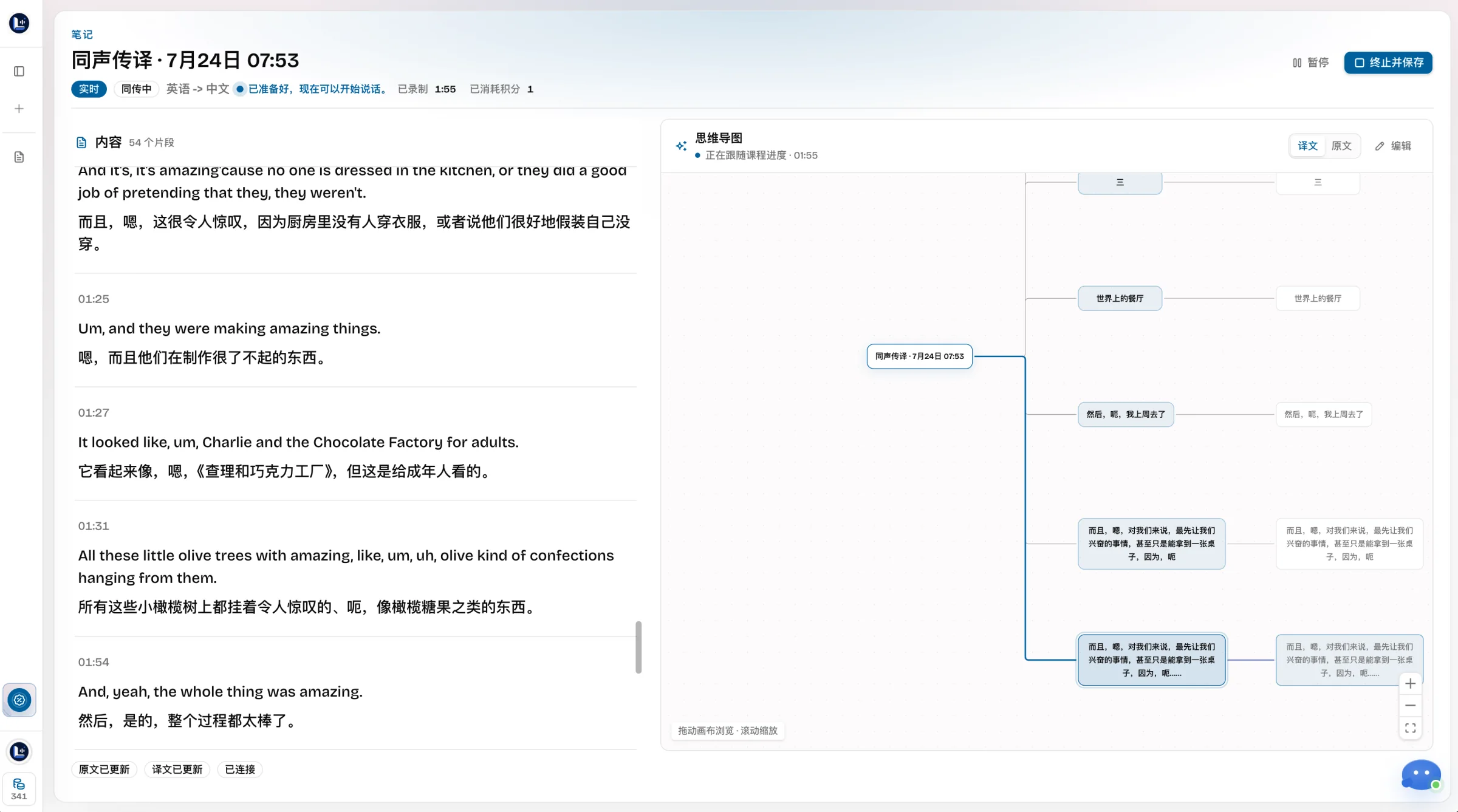The width and height of the screenshot is (1458, 812).
Task: Open the settings gear button in the sidebar
Action: pos(19,700)
